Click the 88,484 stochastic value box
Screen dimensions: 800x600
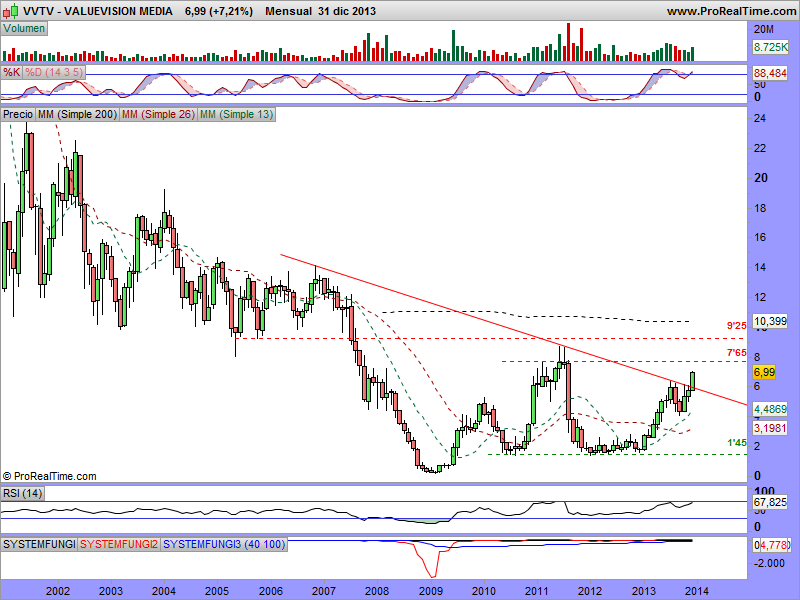tap(770, 73)
